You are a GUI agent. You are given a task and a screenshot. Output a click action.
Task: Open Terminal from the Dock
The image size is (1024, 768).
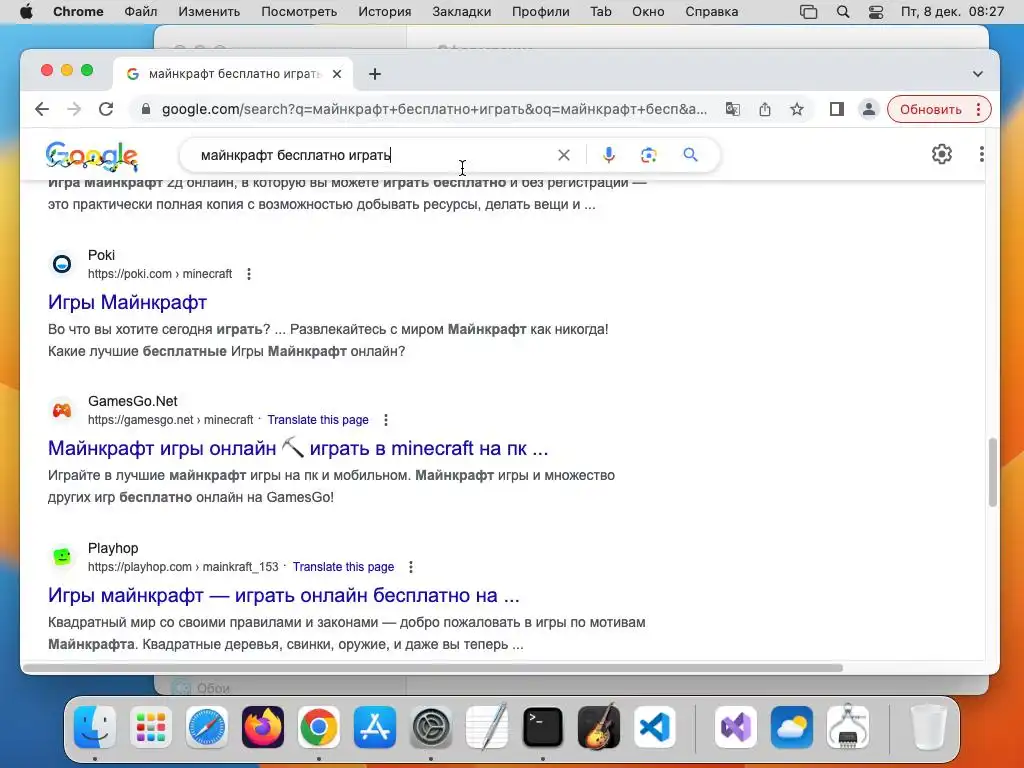(x=543, y=727)
